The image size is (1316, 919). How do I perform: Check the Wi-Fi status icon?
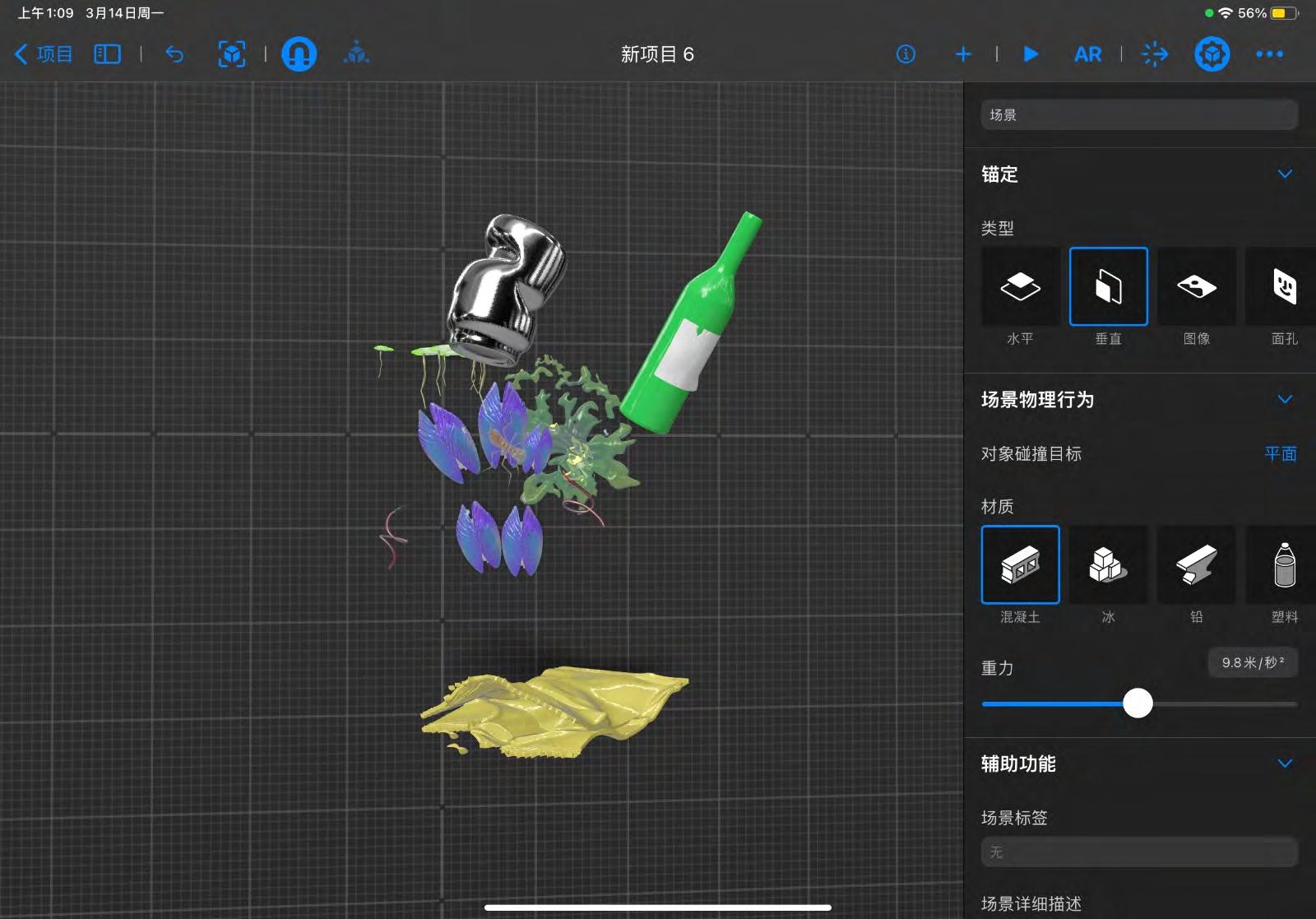(1226, 13)
